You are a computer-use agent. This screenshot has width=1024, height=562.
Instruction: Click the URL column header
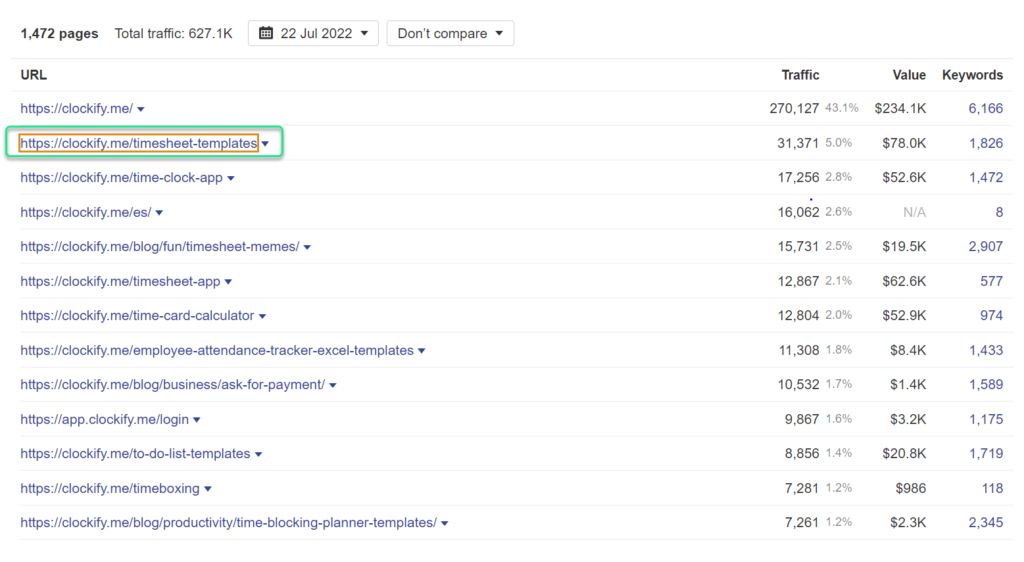pyautogui.click(x=33, y=75)
